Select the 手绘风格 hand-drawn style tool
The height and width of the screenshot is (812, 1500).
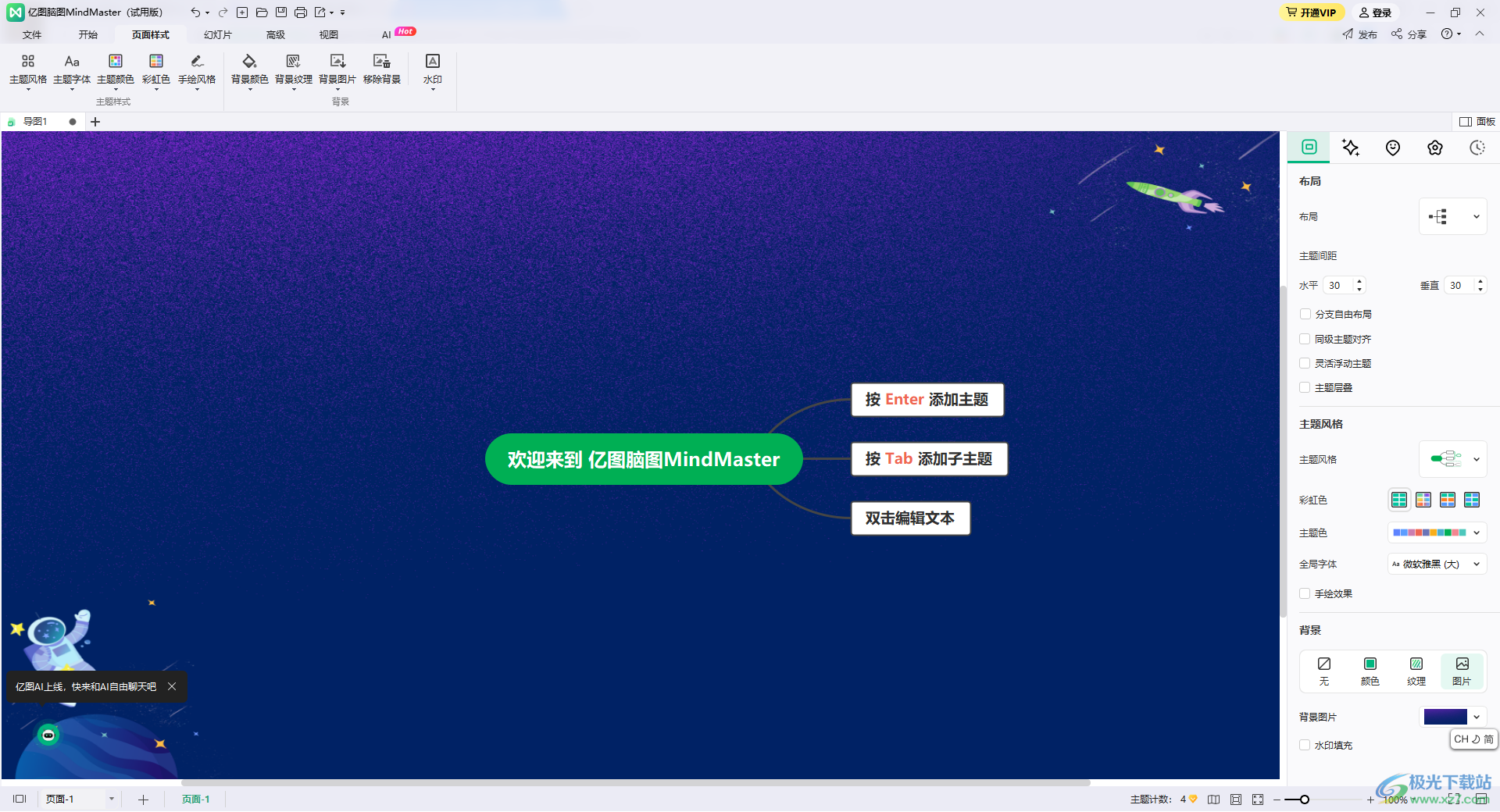[x=197, y=69]
